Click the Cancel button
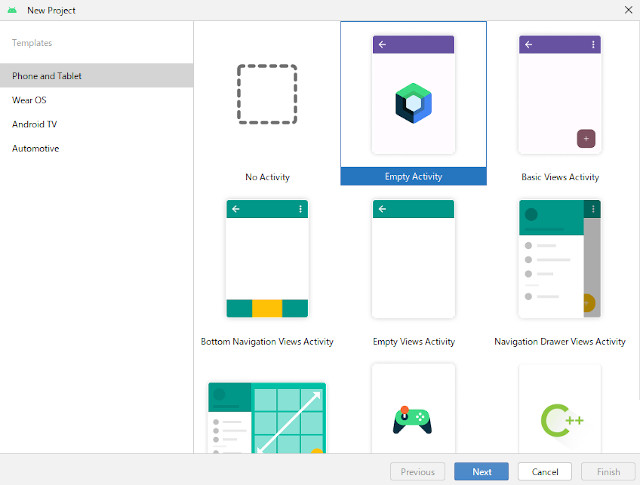 coord(544,472)
